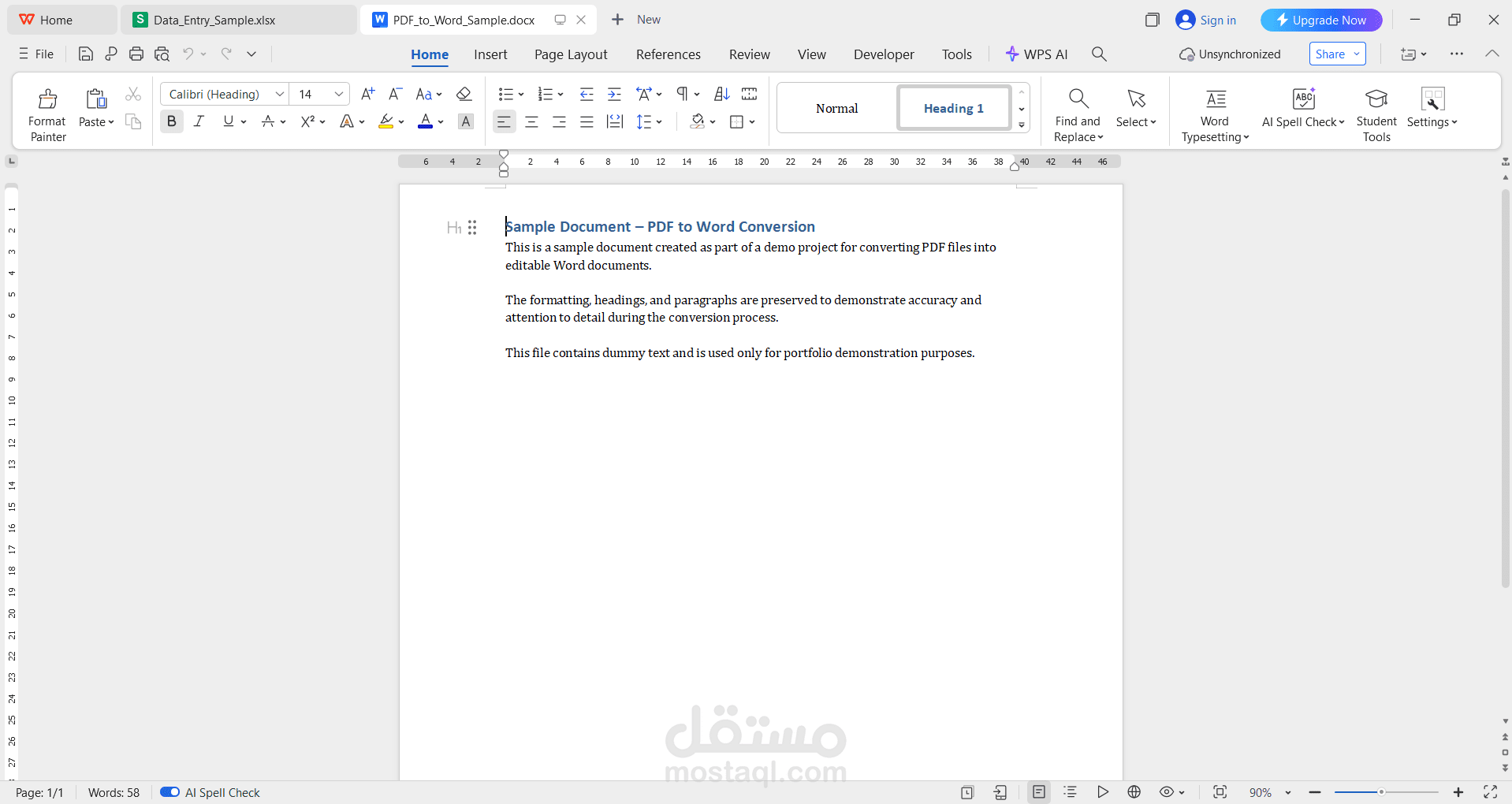Open the font size dropdown

[x=338, y=94]
